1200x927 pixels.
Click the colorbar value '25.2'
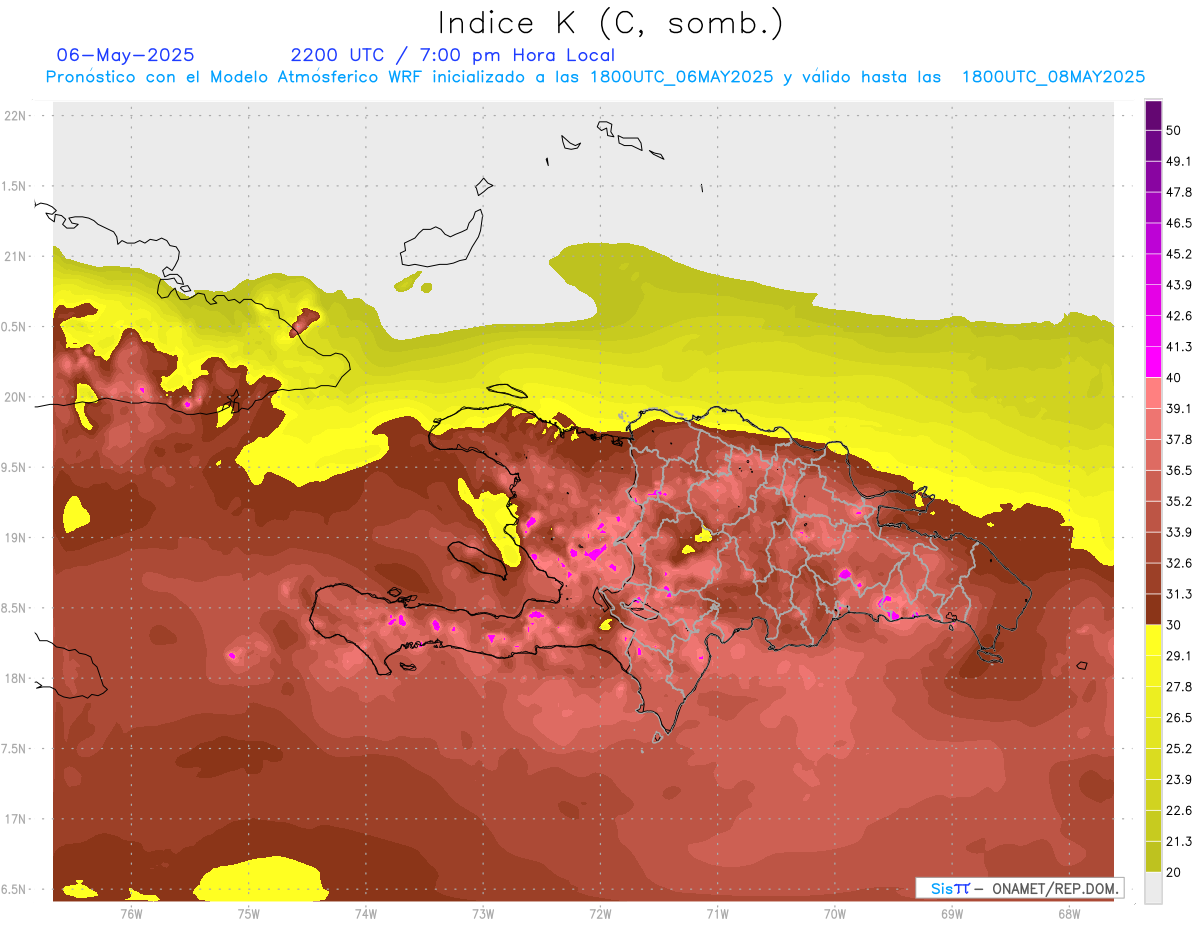(1178, 748)
